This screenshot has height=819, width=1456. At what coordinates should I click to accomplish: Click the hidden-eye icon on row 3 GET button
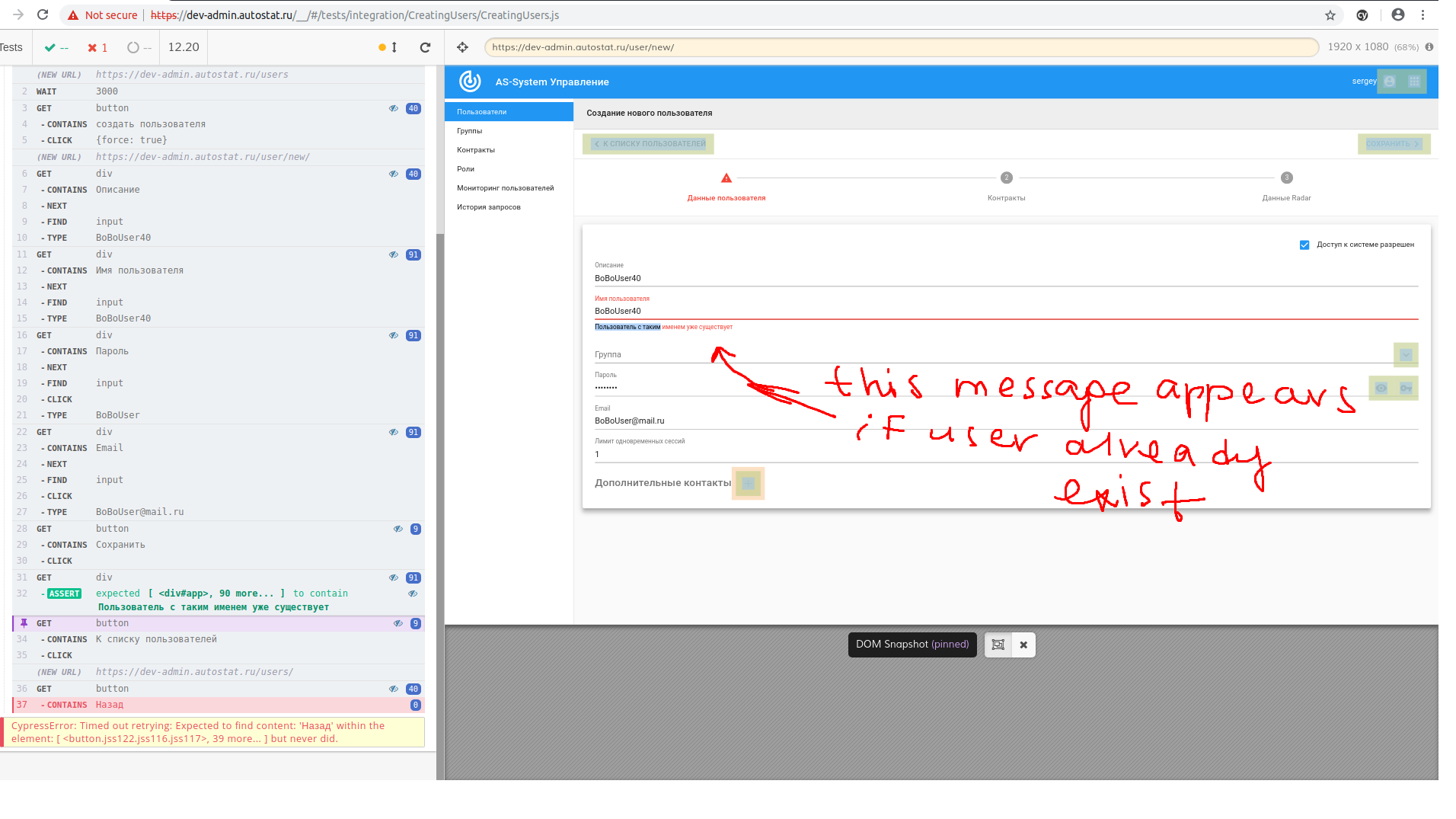(x=394, y=108)
